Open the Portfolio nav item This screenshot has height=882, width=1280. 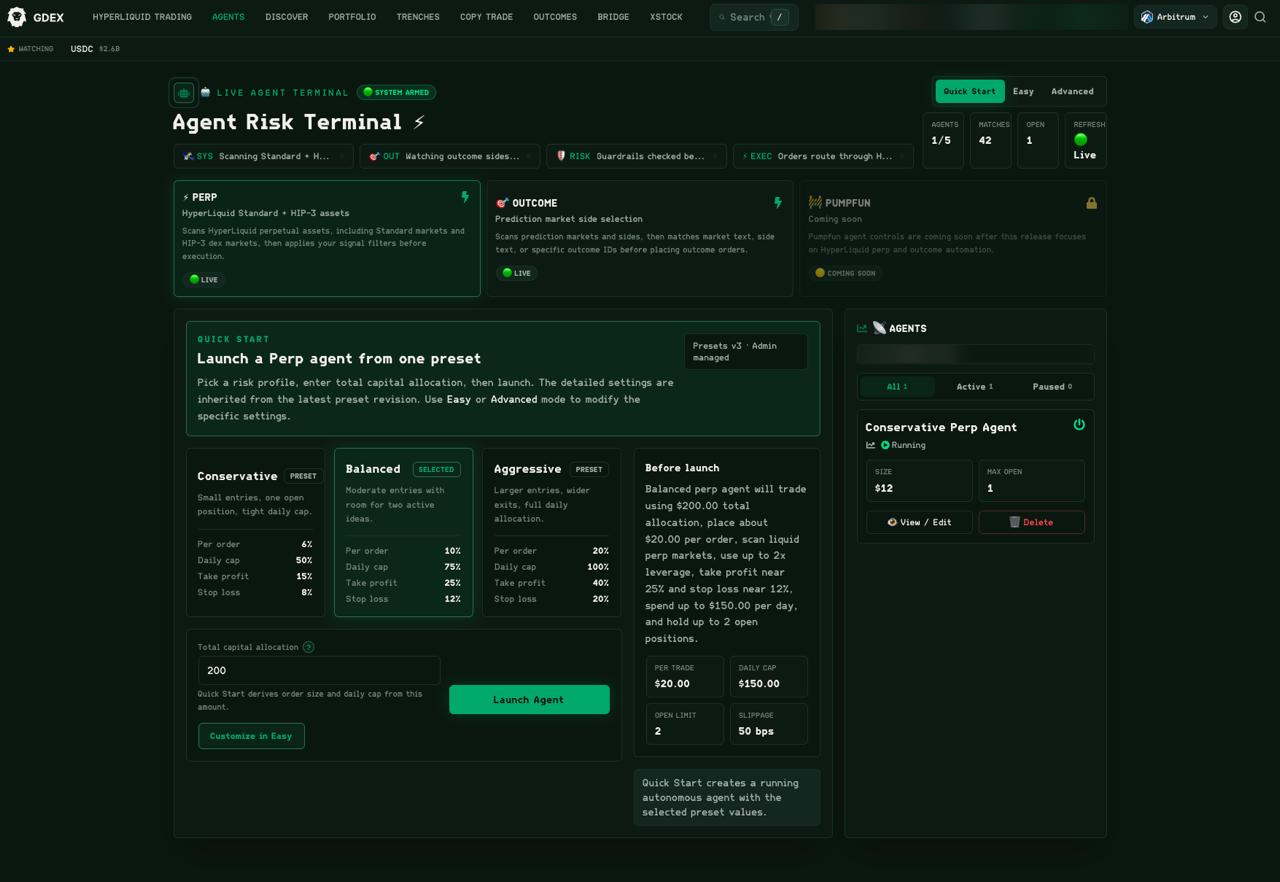(352, 17)
